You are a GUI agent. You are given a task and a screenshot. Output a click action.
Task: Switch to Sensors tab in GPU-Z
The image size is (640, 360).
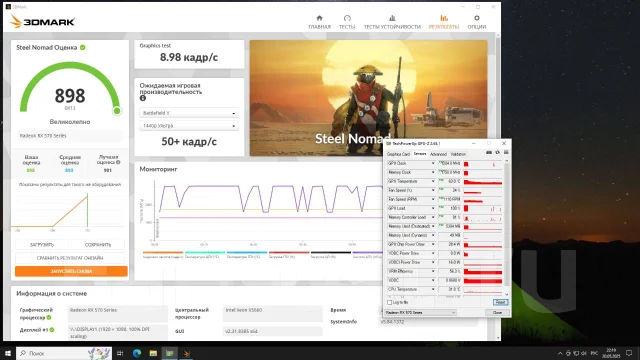(420, 154)
